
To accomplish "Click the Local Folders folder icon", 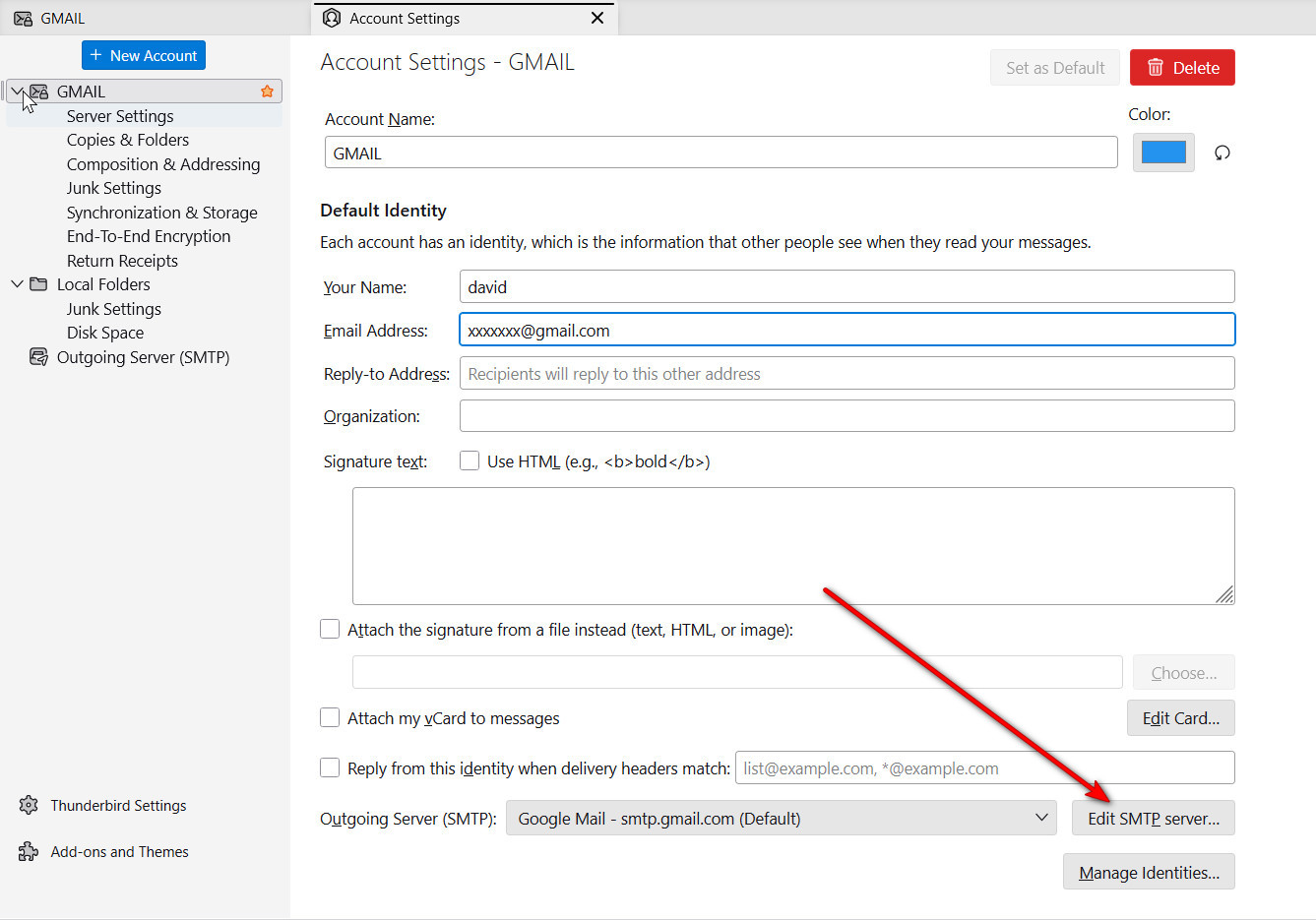I will (x=38, y=284).
